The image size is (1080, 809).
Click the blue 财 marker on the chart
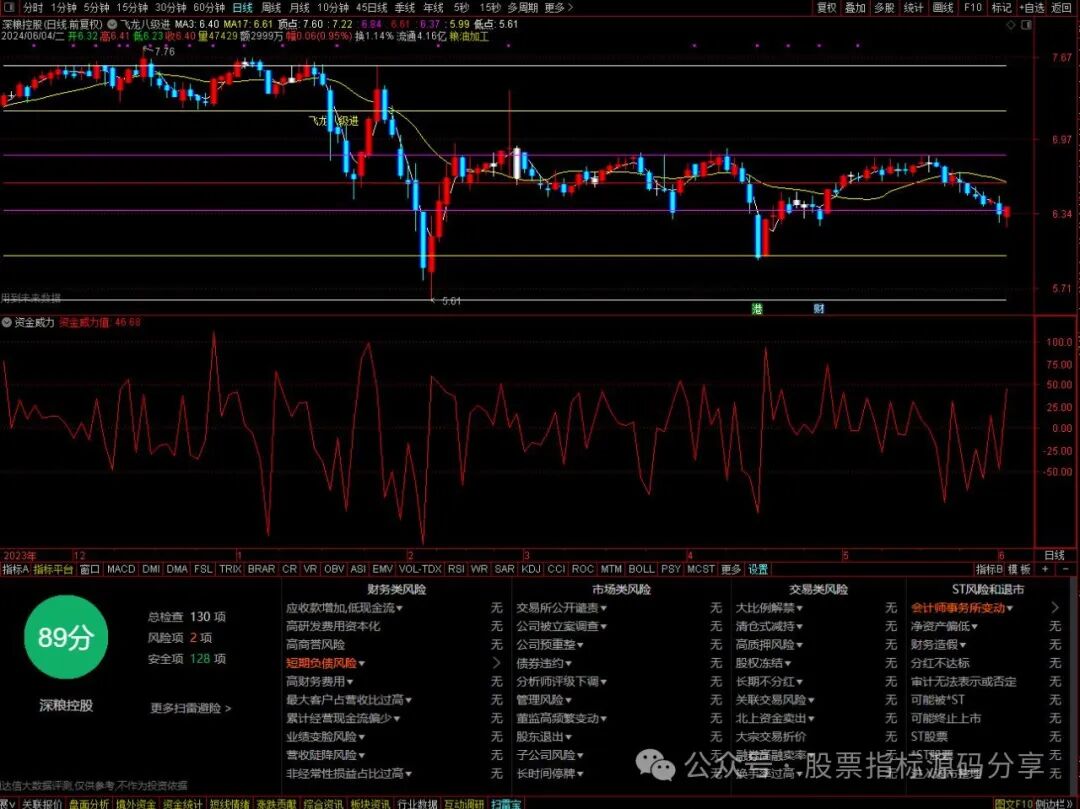click(x=818, y=308)
